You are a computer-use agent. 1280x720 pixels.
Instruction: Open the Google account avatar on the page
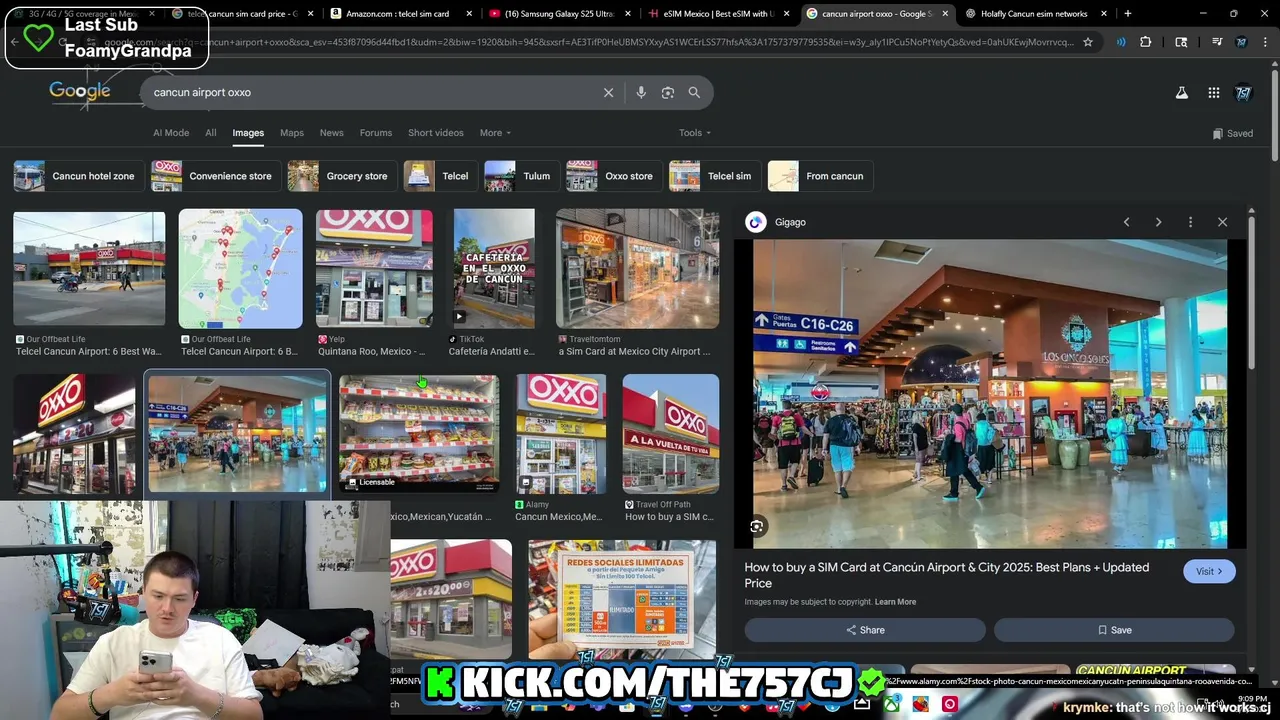(x=1243, y=92)
